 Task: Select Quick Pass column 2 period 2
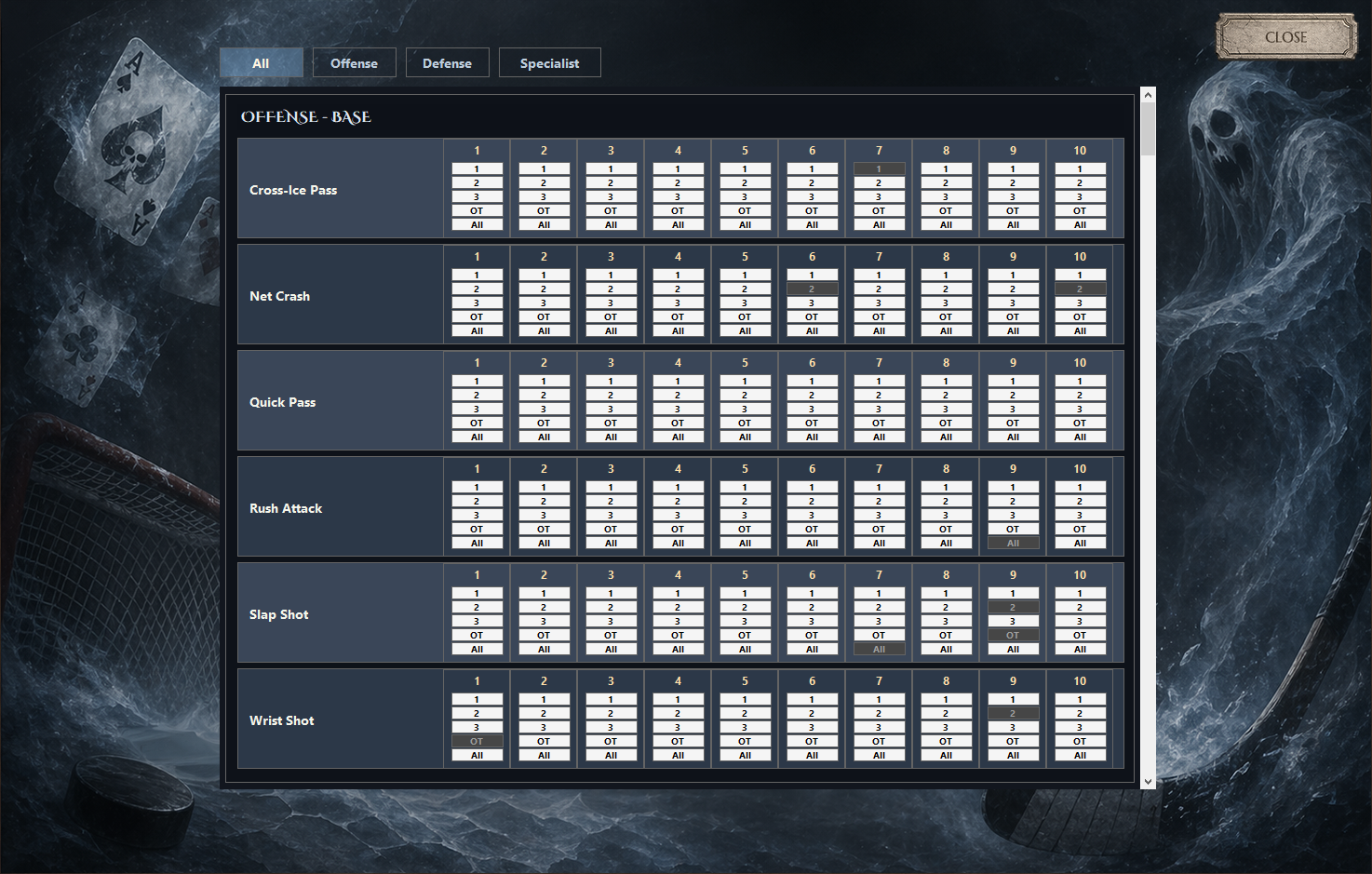point(544,396)
